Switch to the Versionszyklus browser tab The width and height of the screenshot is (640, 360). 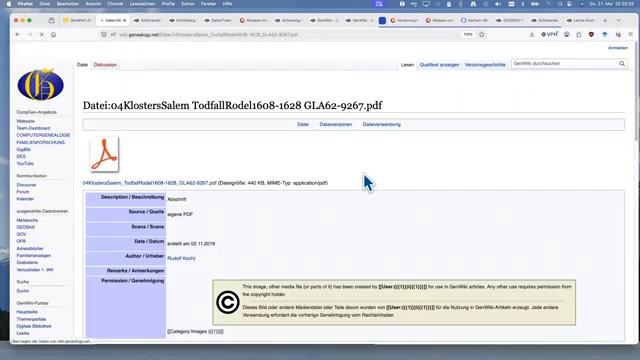(x=404, y=20)
